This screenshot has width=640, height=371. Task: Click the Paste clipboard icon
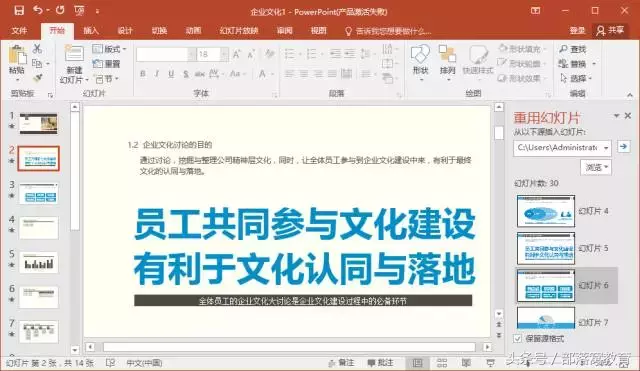click(17, 55)
